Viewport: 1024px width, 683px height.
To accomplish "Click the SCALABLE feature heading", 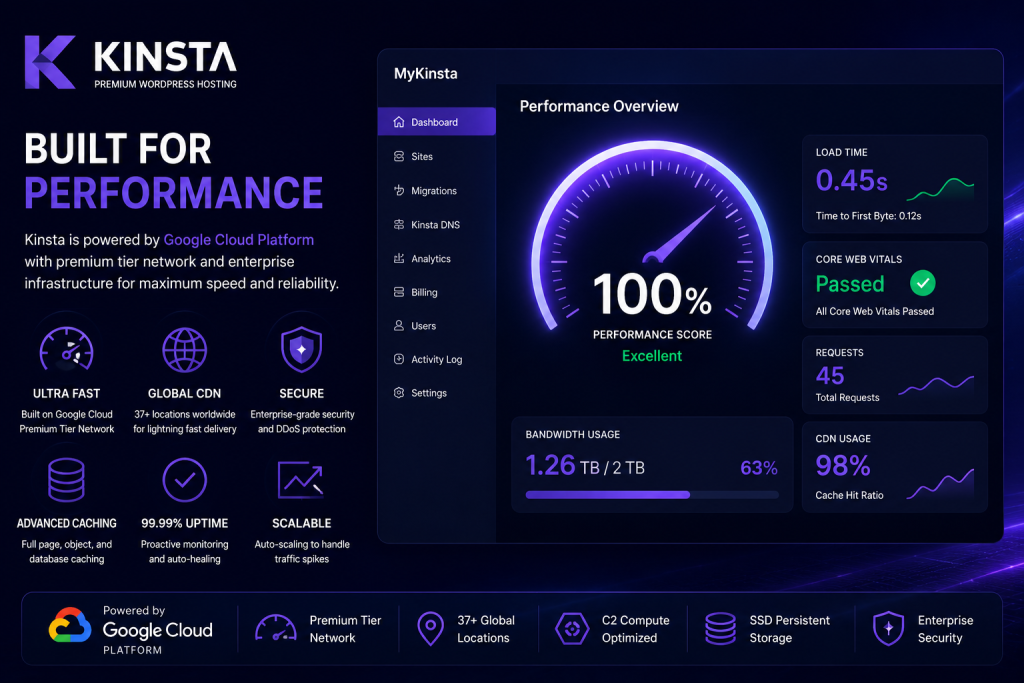I will 302,524.
